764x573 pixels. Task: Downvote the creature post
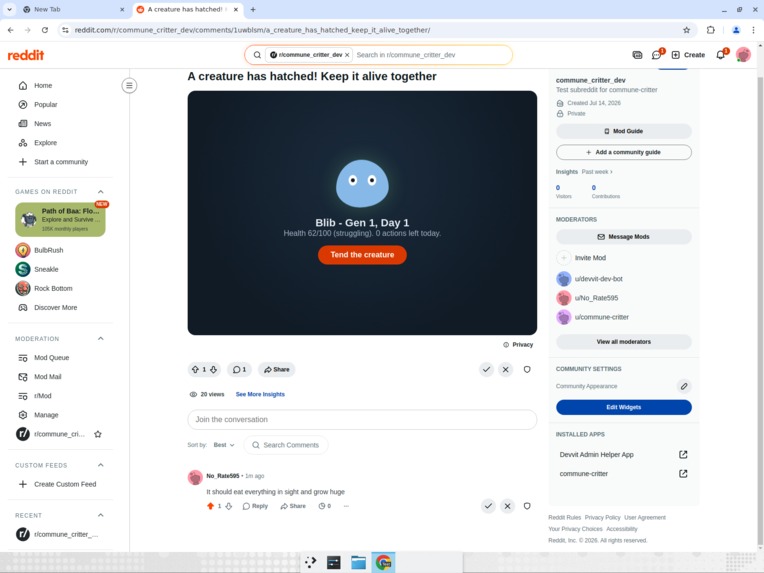coord(213,369)
